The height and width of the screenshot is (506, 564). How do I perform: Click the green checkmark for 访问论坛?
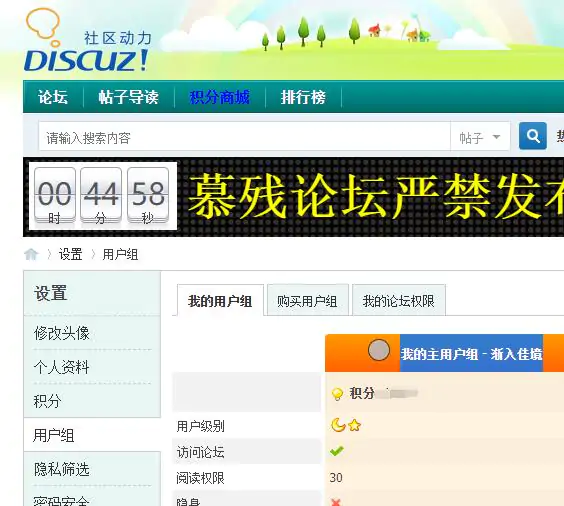click(337, 451)
